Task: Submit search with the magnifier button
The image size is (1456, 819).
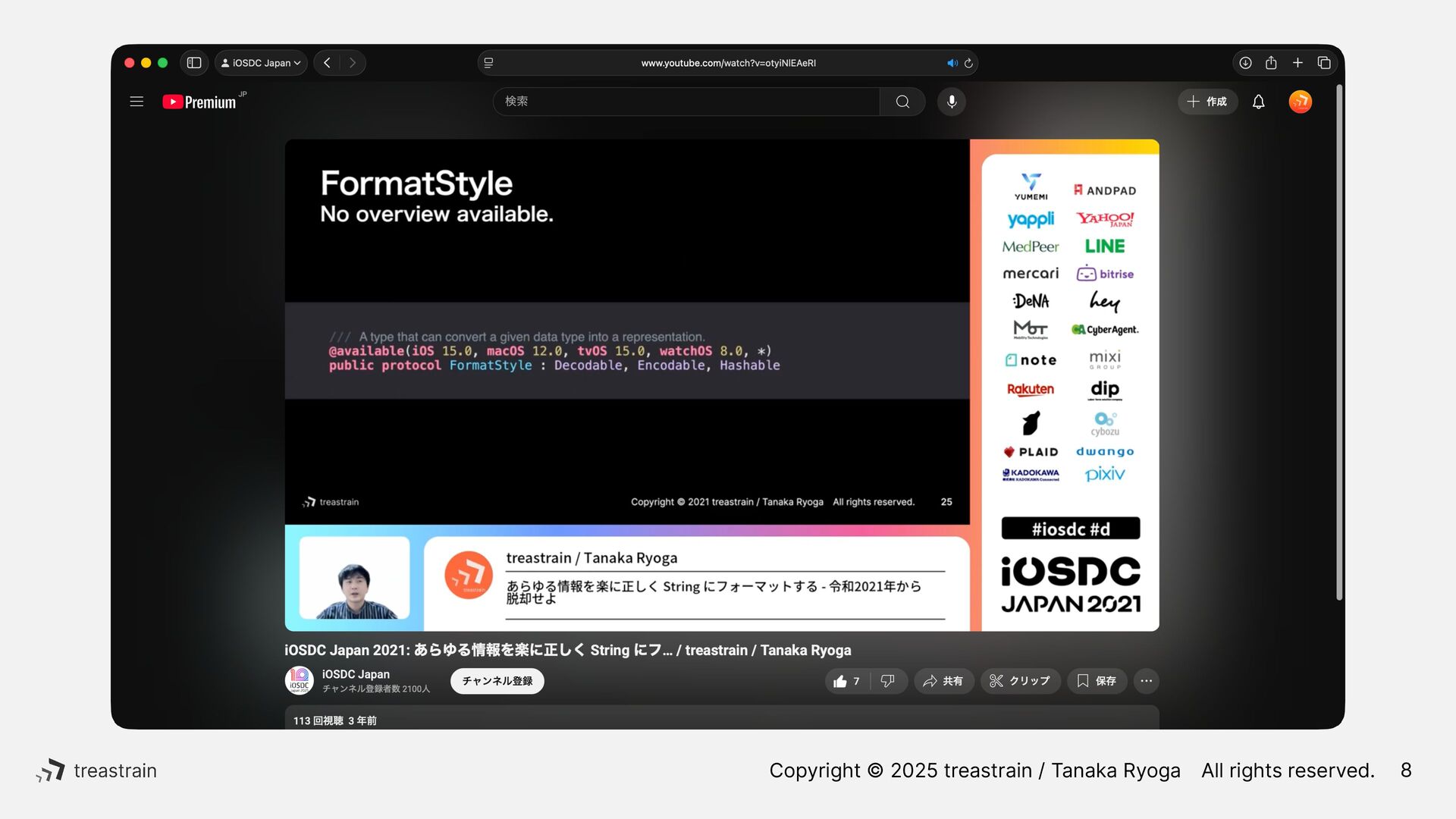Action: [x=902, y=102]
